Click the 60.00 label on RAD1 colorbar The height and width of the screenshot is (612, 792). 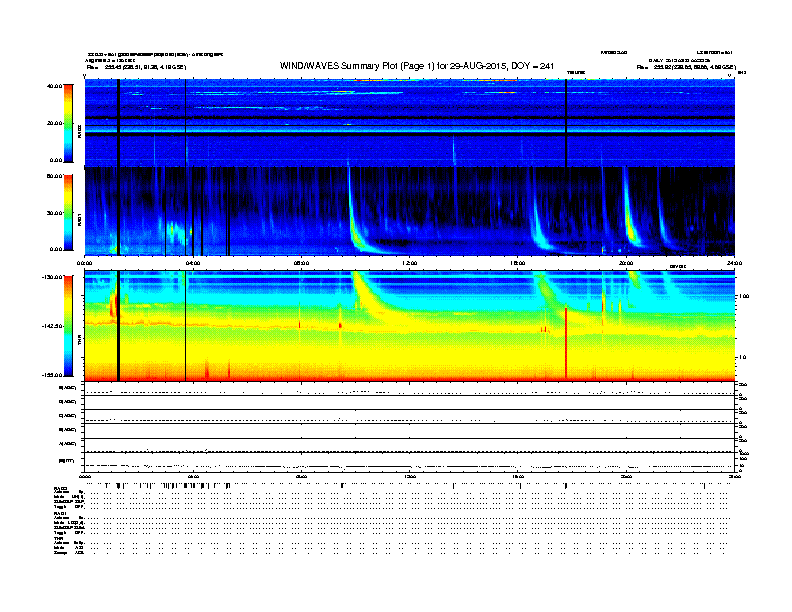point(54,176)
